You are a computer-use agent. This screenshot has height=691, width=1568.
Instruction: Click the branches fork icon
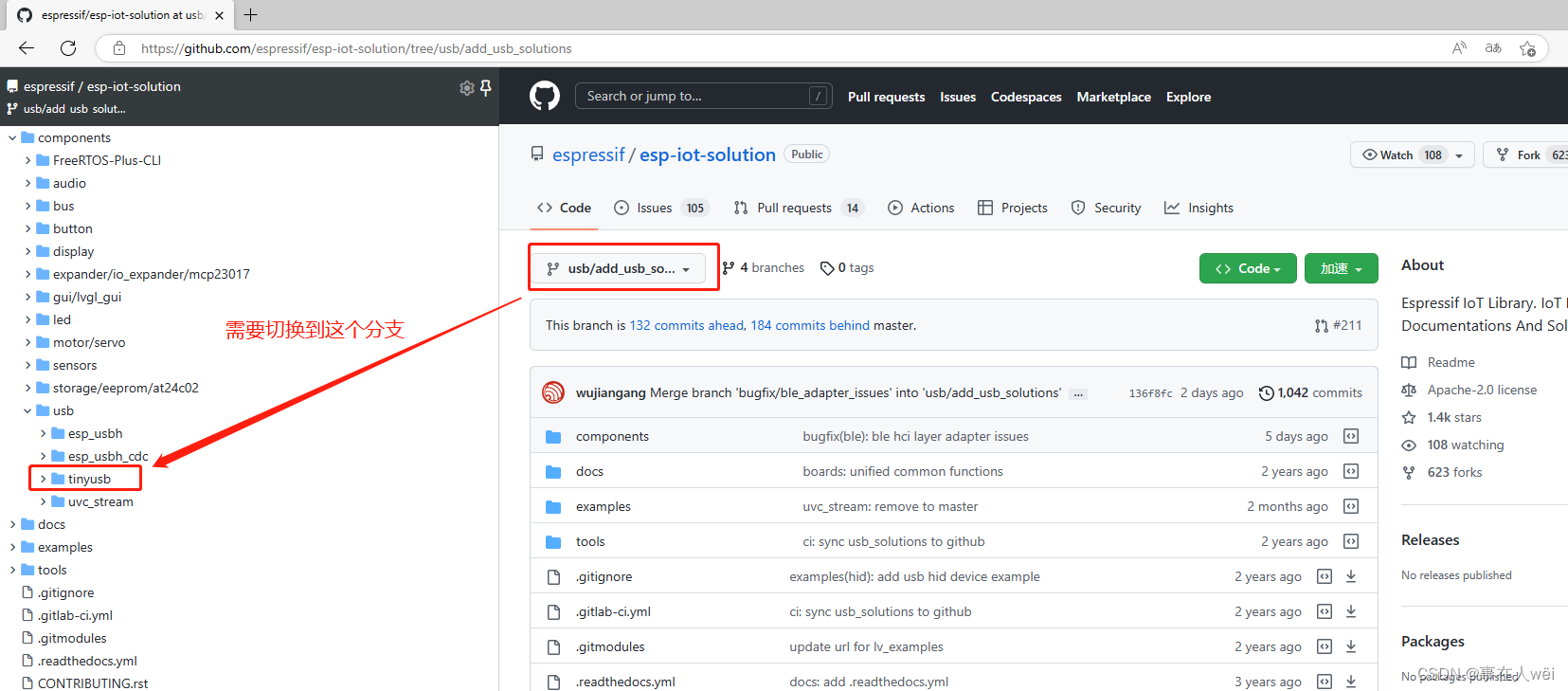coord(729,268)
